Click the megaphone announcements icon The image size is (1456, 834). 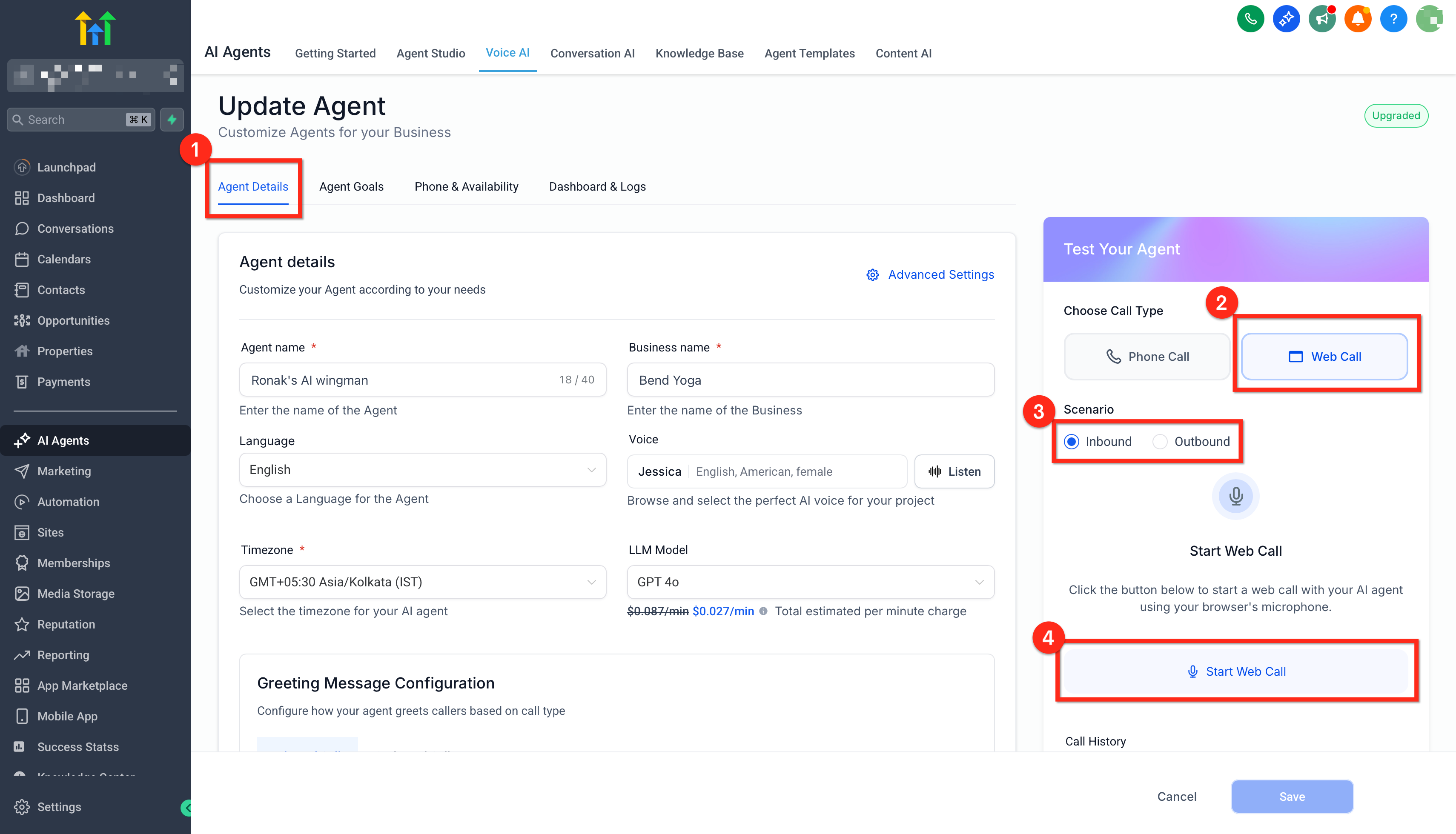1322,20
